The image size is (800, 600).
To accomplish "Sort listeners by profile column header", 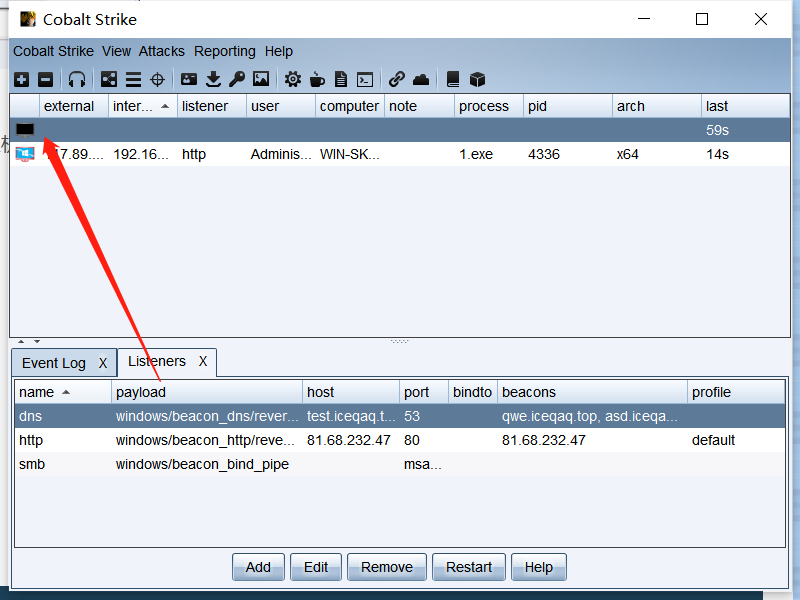I will [736, 392].
